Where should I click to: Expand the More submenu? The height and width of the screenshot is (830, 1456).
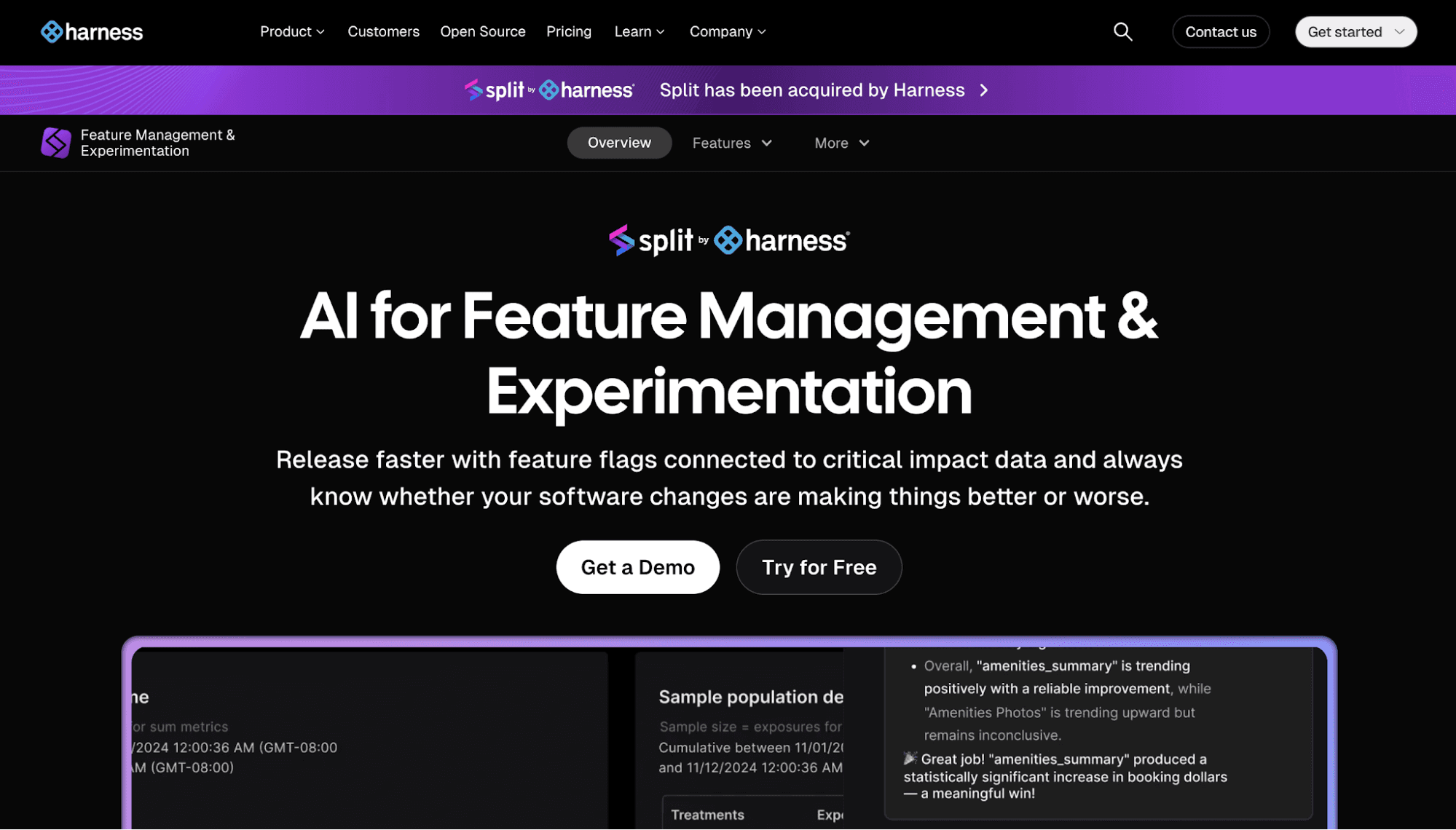click(x=842, y=143)
